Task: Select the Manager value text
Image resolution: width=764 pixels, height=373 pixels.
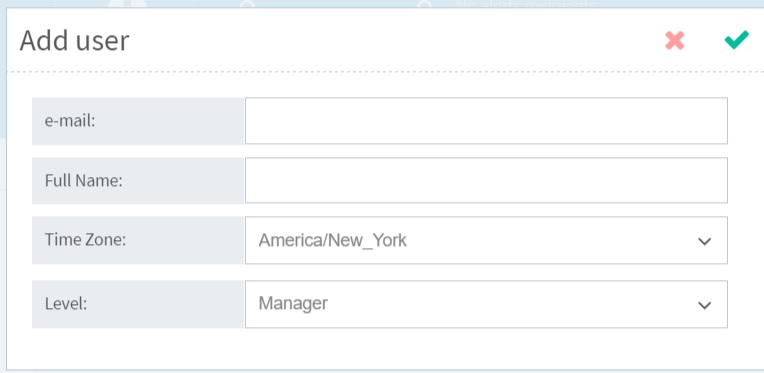Action: [x=293, y=303]
